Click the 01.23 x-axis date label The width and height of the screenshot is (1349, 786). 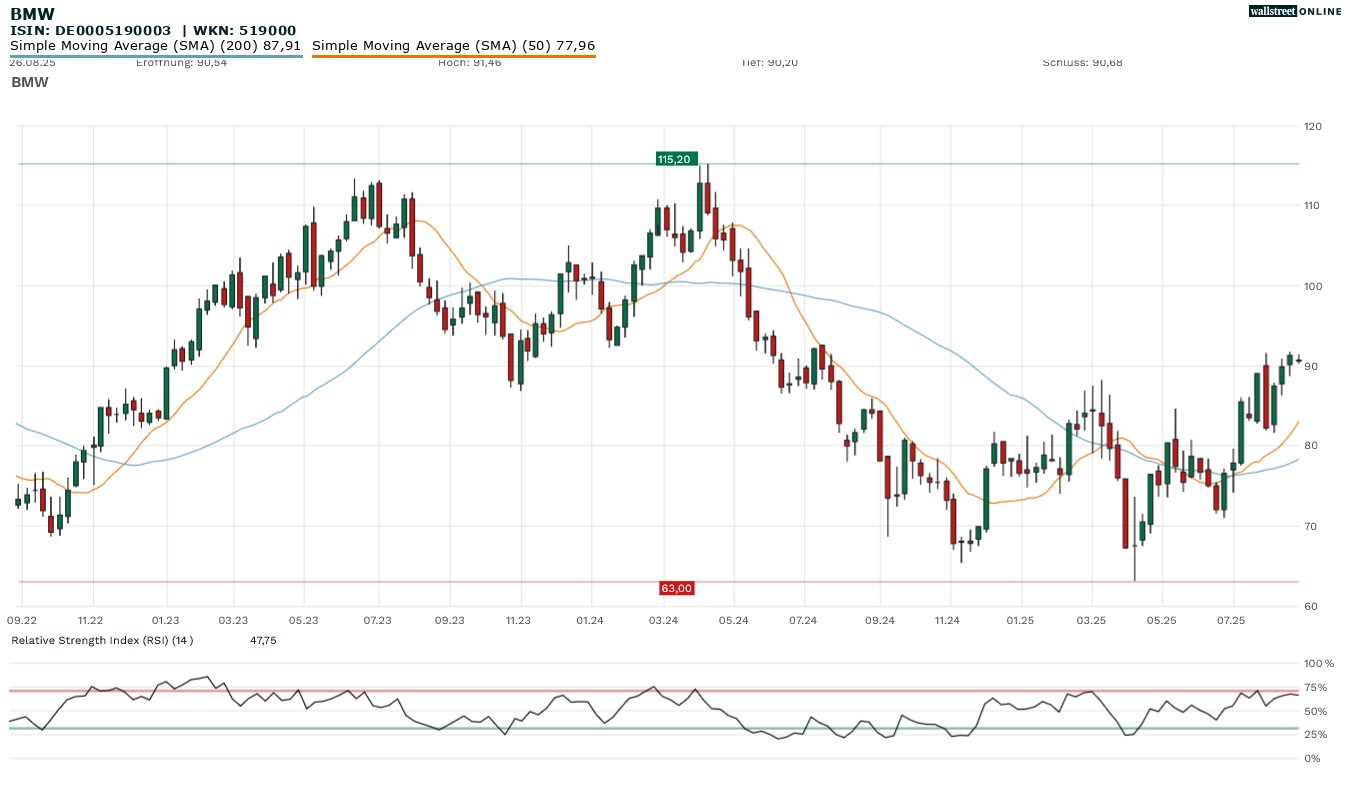pos(165,621)
